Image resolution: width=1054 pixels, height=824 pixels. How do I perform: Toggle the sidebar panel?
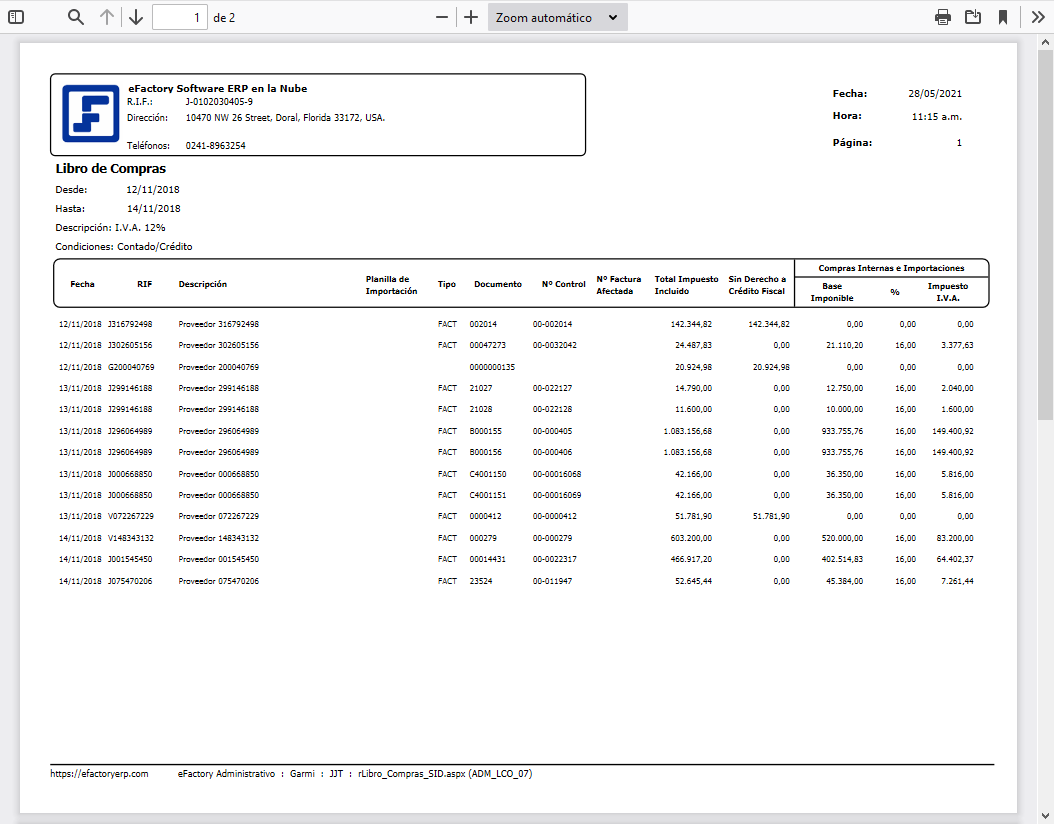click(16, 17)
